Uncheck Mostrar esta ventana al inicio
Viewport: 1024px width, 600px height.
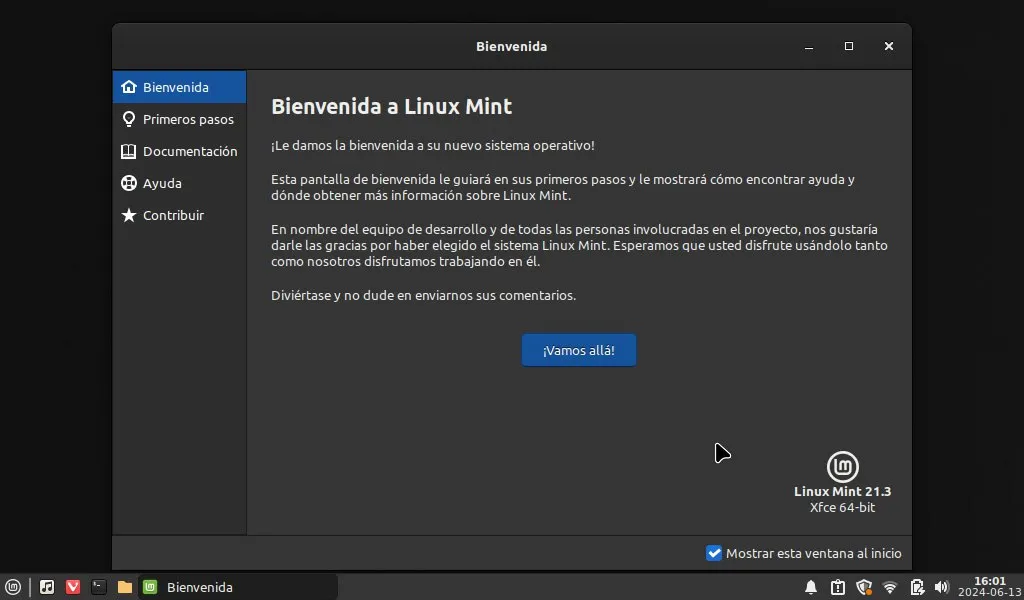714,553
